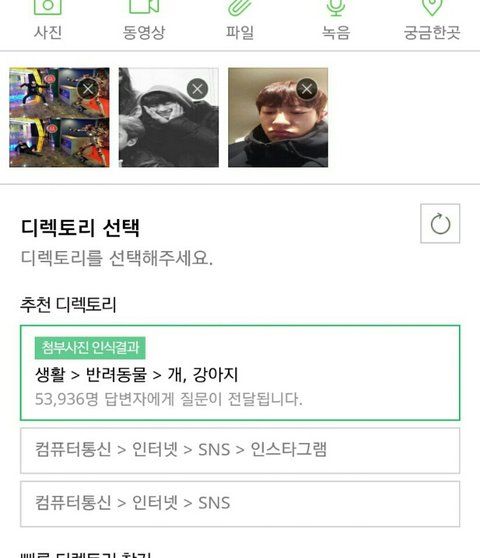Click the 파일 label text
Viewport: 480px width, 558px height.
coord(240,33)
